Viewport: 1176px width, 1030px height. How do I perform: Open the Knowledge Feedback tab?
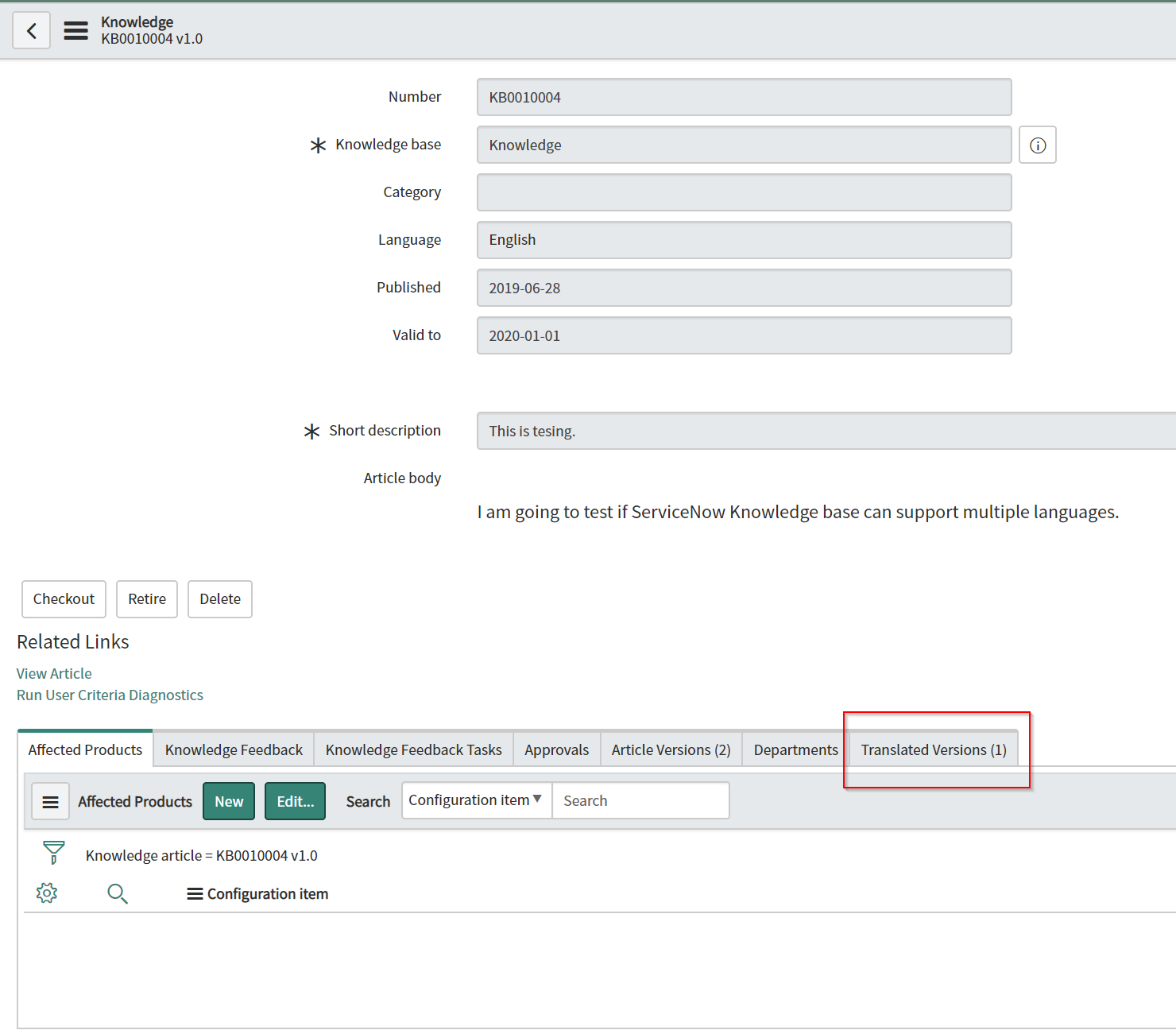tap(234, 749)
